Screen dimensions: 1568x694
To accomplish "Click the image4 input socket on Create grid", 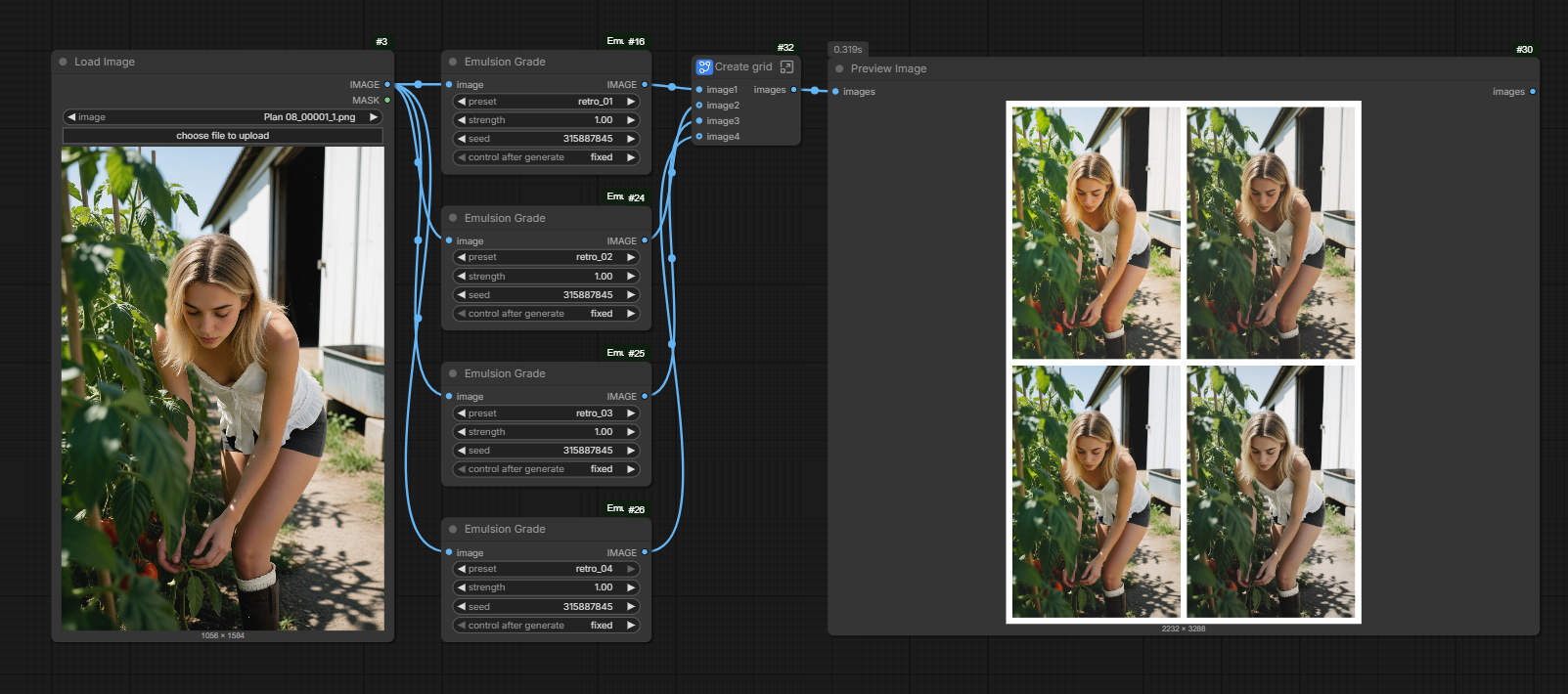I will pyautogui.click(x=698, y=137).
